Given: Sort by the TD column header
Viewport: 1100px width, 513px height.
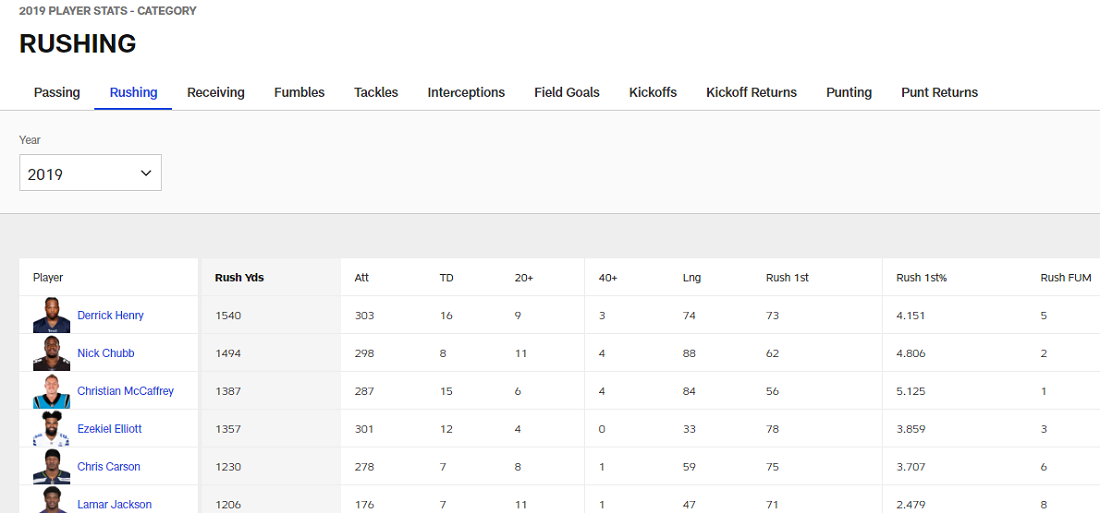Looking at the screenshot, I should (x=446, y=277).
